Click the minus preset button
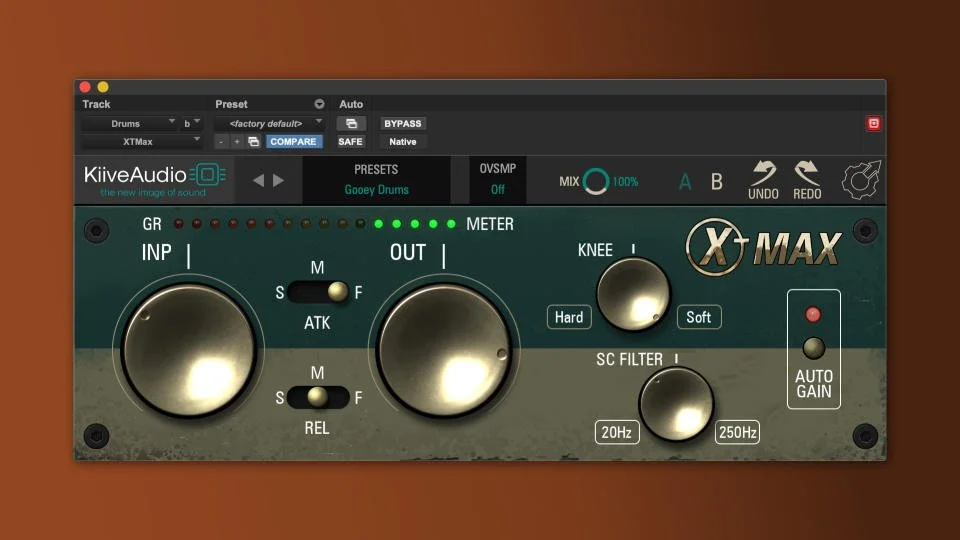The width and height of the screenshot is (960, 540). click(x=221, y=142)
